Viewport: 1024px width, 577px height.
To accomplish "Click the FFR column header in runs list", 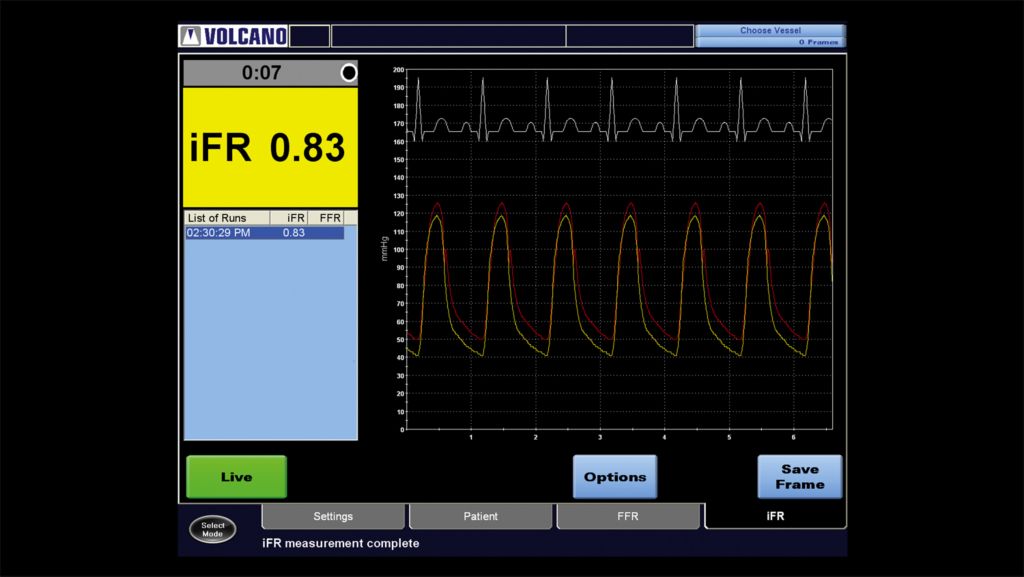I will click(x=325, y=218).
